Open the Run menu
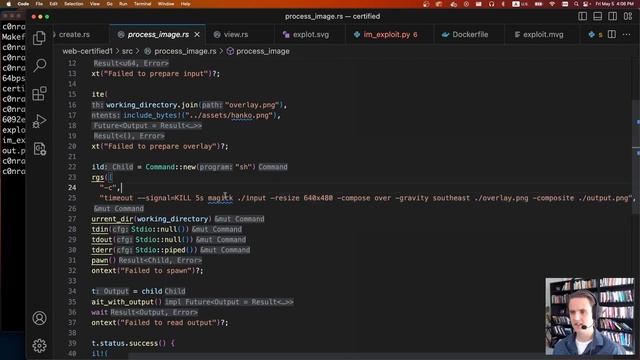 [123, 4]
